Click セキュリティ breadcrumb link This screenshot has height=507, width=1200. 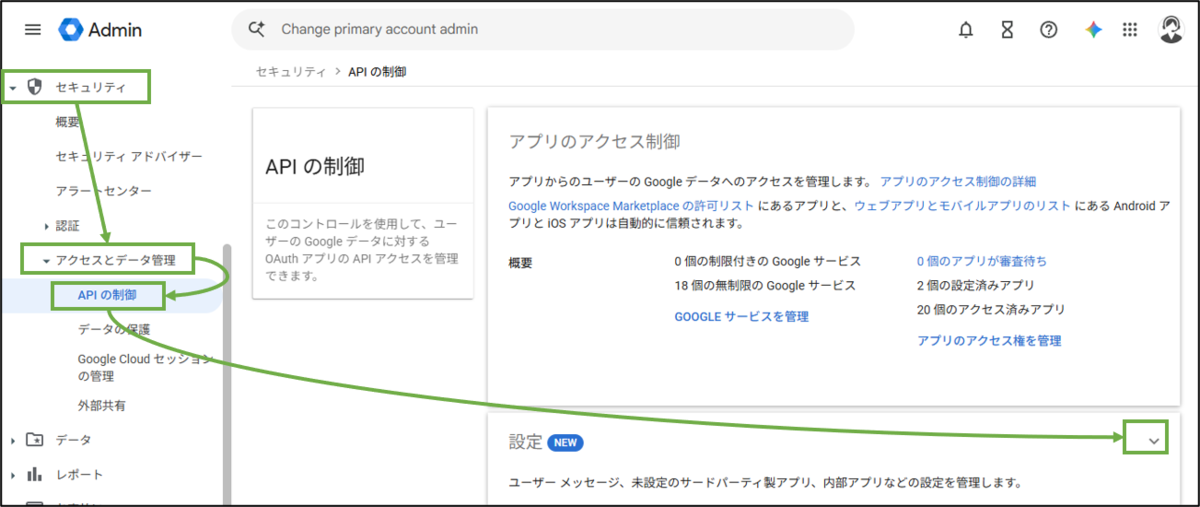[x=290, y=72]
